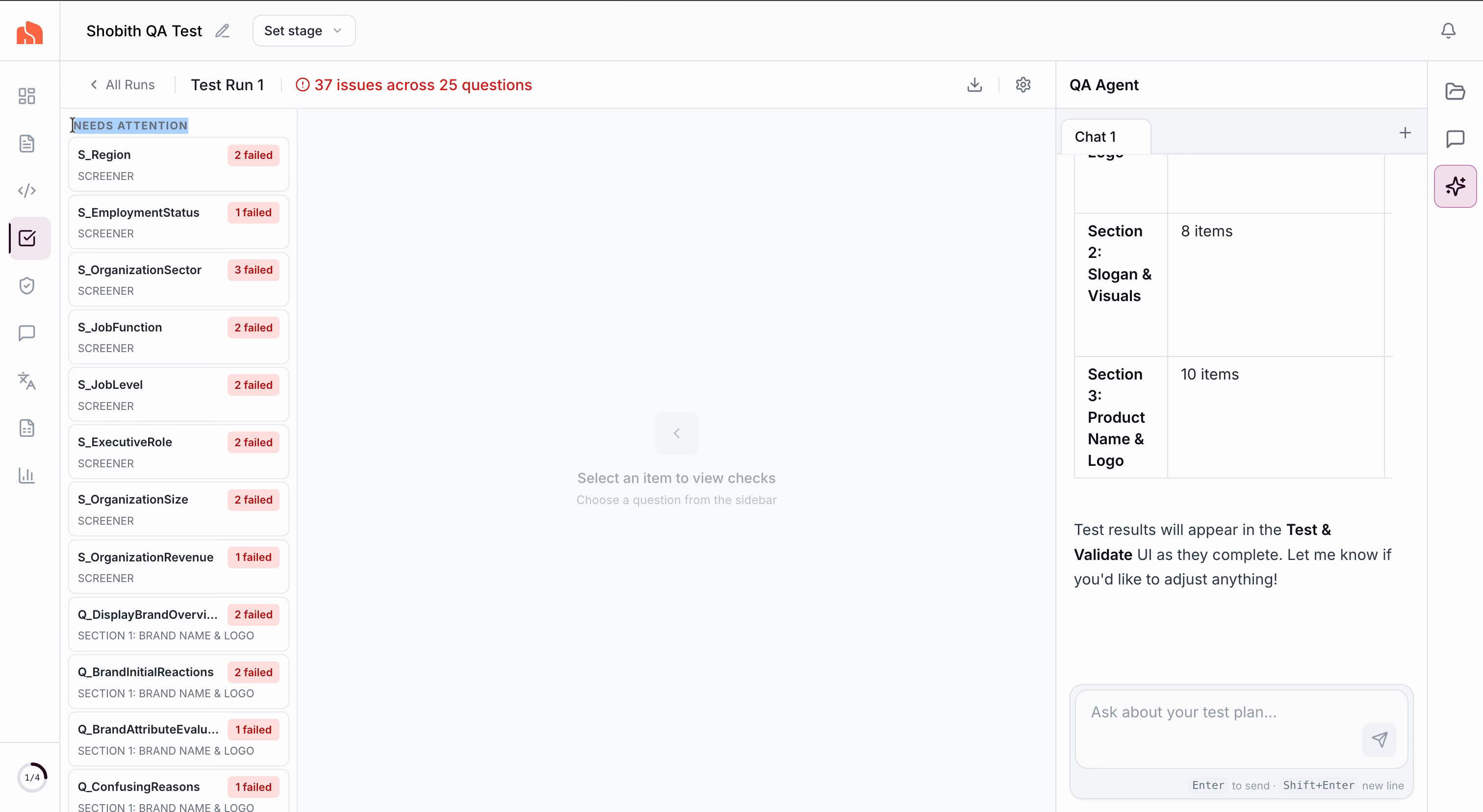The image size is (1483, 812).
Task: Open the folder icon in the right rail
Action: (1455, 92)
